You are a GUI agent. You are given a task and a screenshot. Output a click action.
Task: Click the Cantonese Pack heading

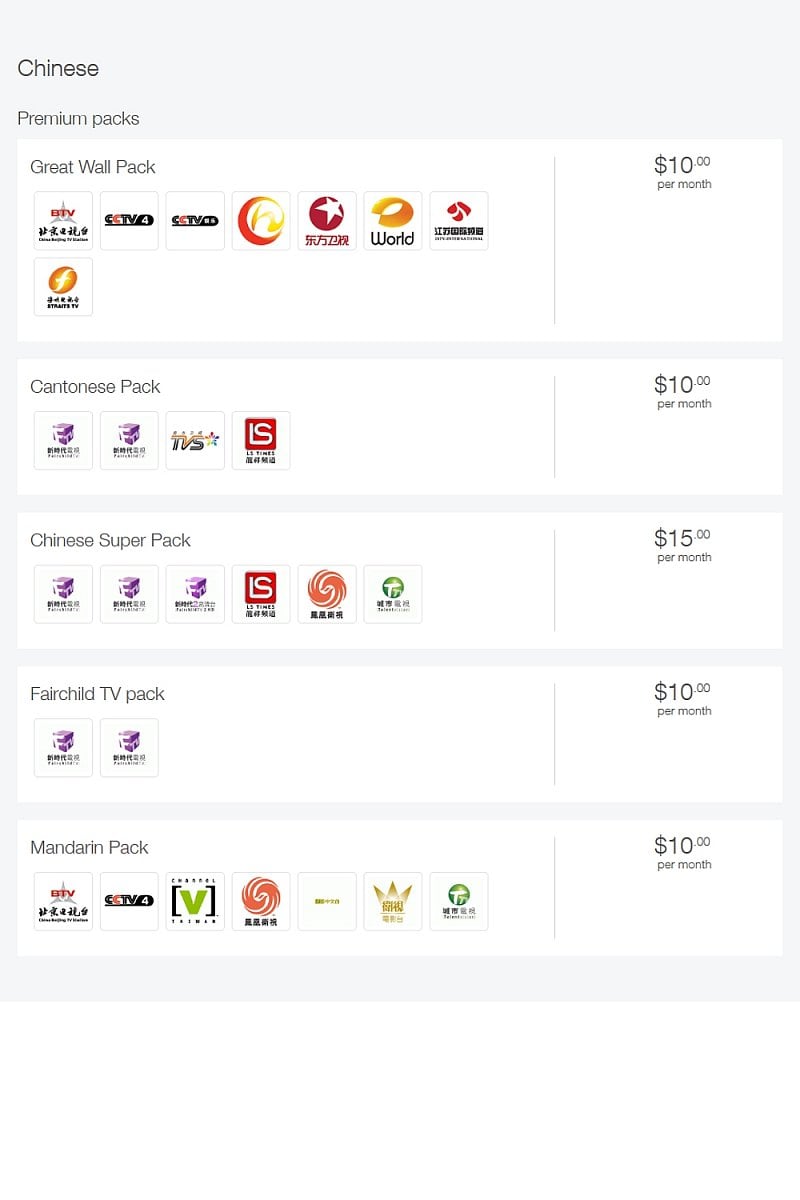point(95,387)
